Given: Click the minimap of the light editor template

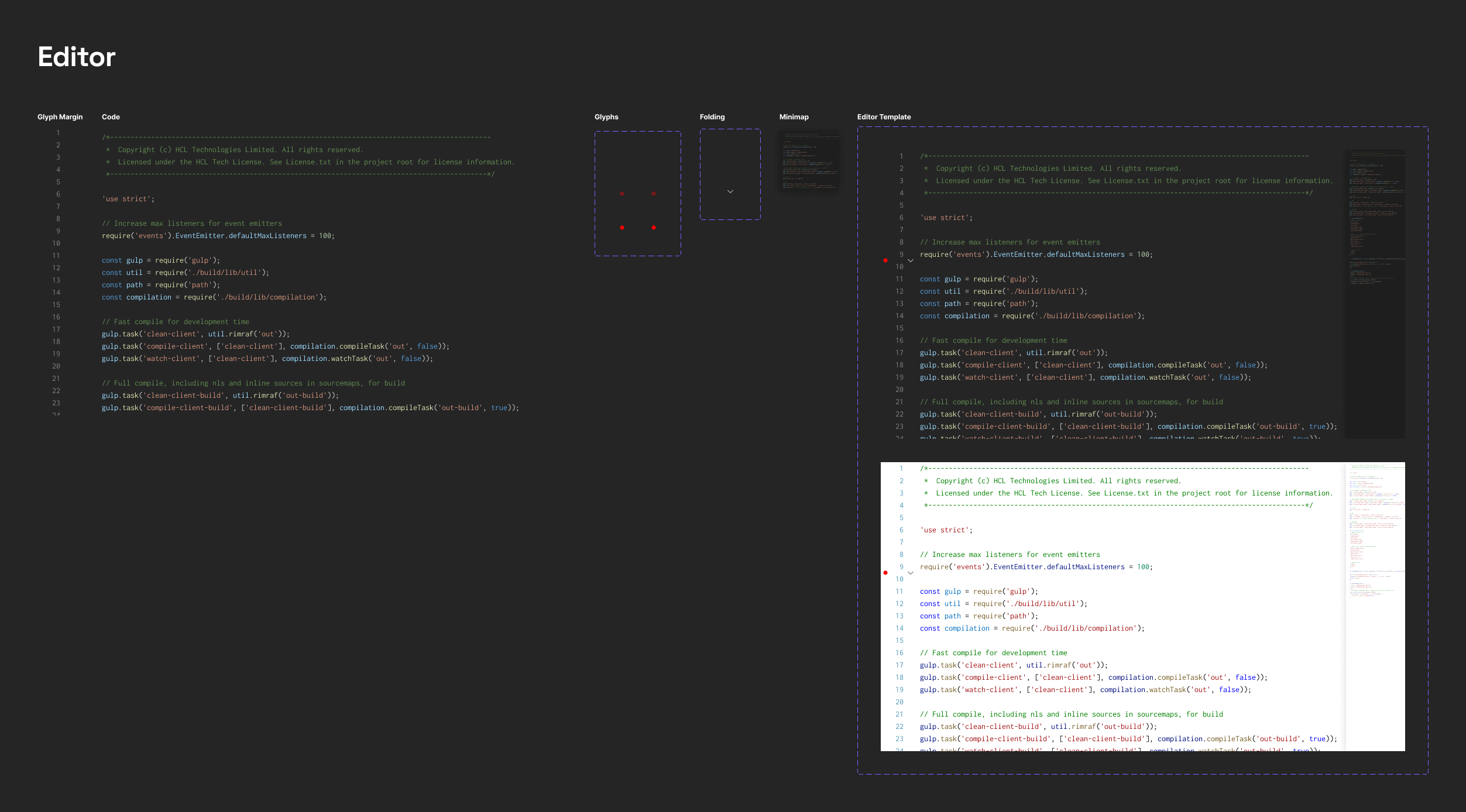Looking at the screenshot, I should pyautogui.click(x=1375, y=606).
